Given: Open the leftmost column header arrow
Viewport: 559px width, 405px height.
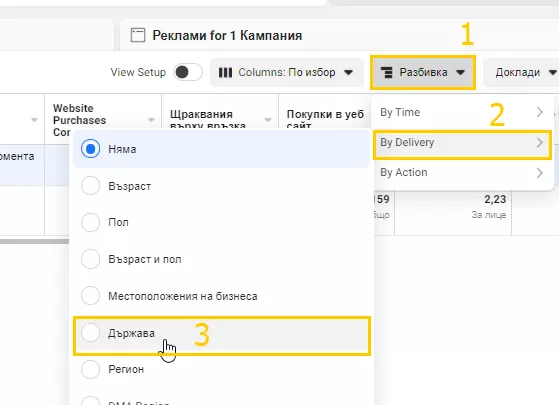Looking at the screenshot, I should point(34,120).
